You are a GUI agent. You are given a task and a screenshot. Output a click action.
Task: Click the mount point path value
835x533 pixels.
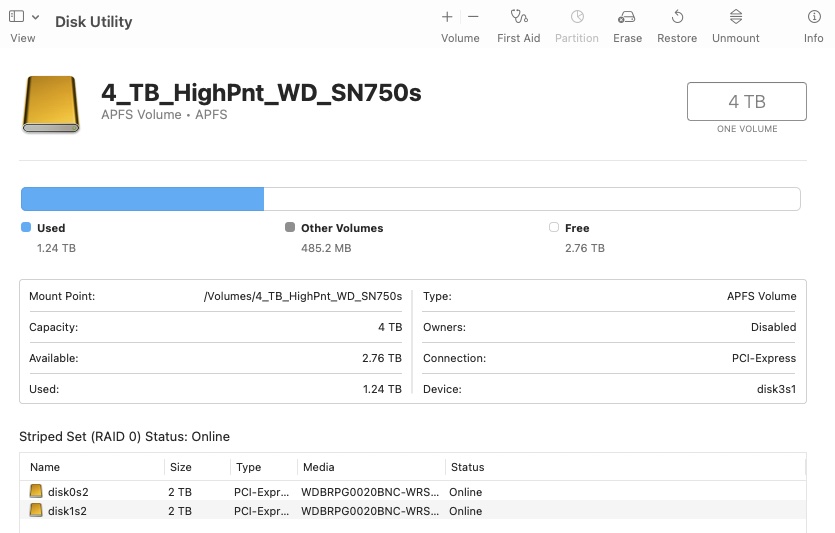(x=302, y=296)
